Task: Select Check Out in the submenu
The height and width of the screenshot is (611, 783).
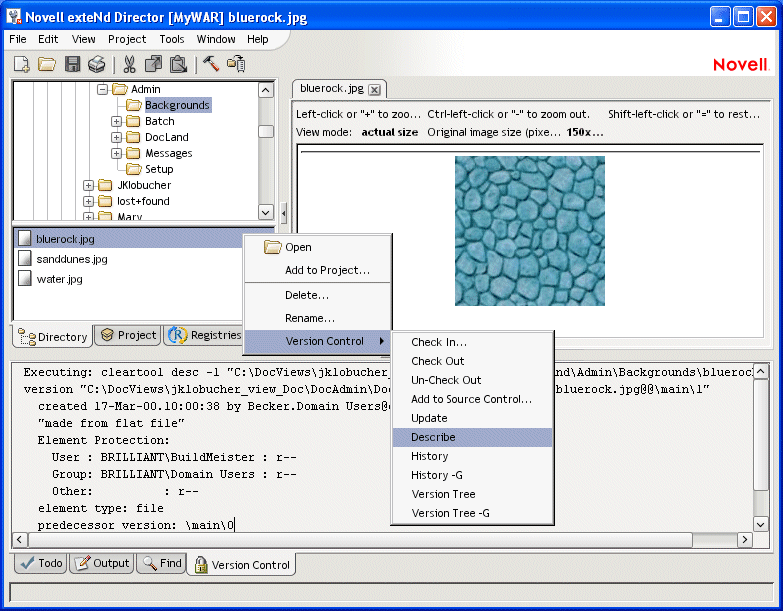Action: (437, 361)
